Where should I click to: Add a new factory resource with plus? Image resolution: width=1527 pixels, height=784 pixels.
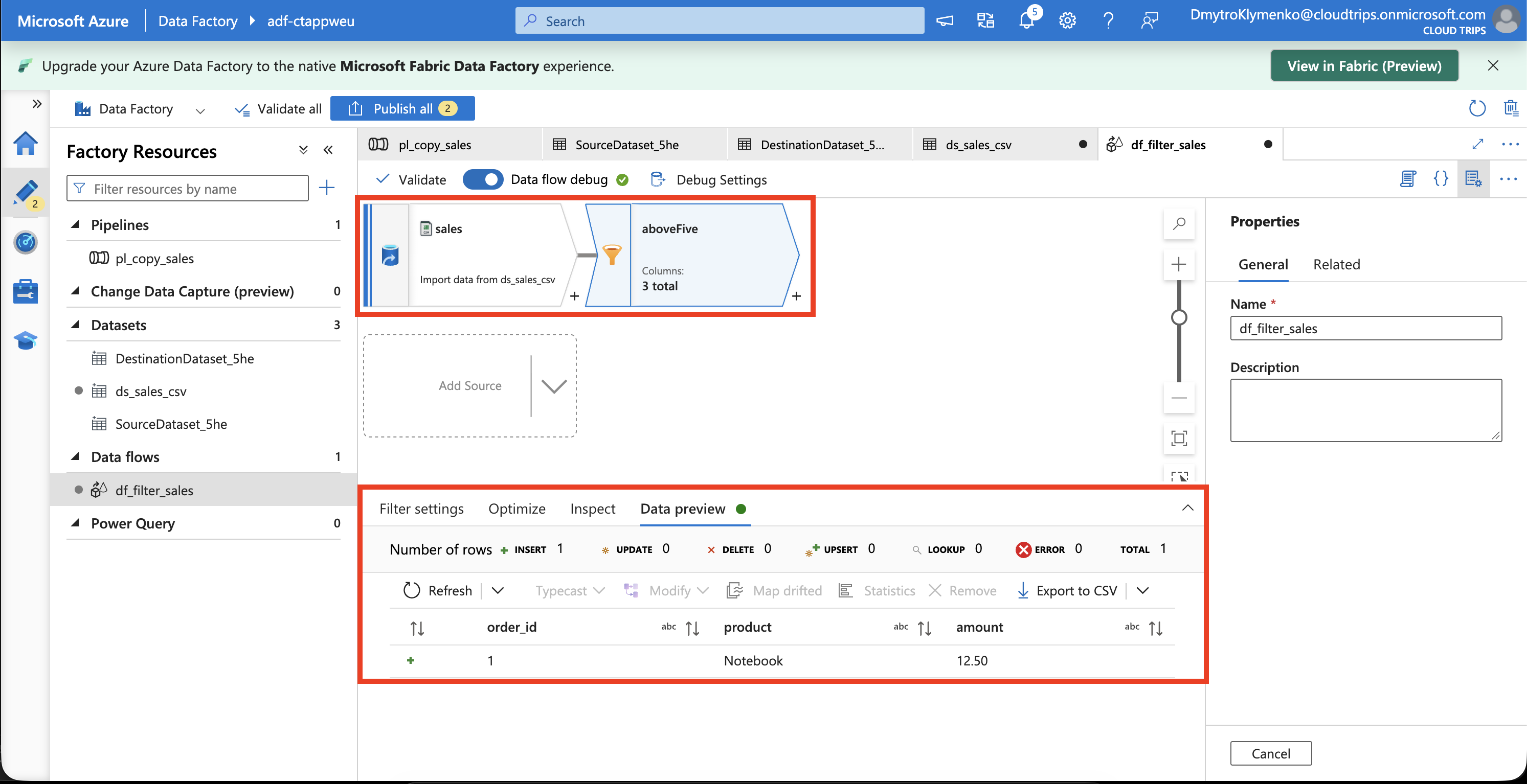(x=327, y=189)
